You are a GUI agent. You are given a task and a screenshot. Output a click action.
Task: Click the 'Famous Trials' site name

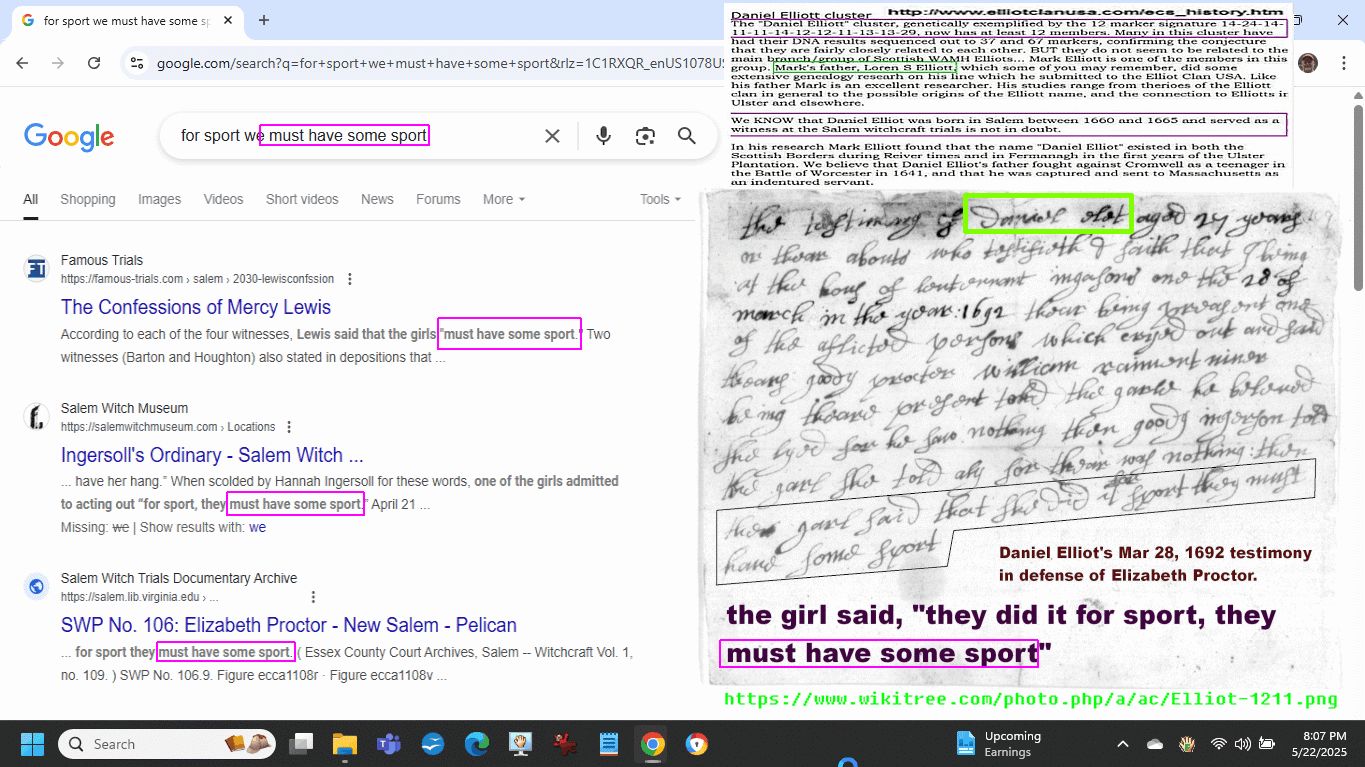tap(102, 260)
